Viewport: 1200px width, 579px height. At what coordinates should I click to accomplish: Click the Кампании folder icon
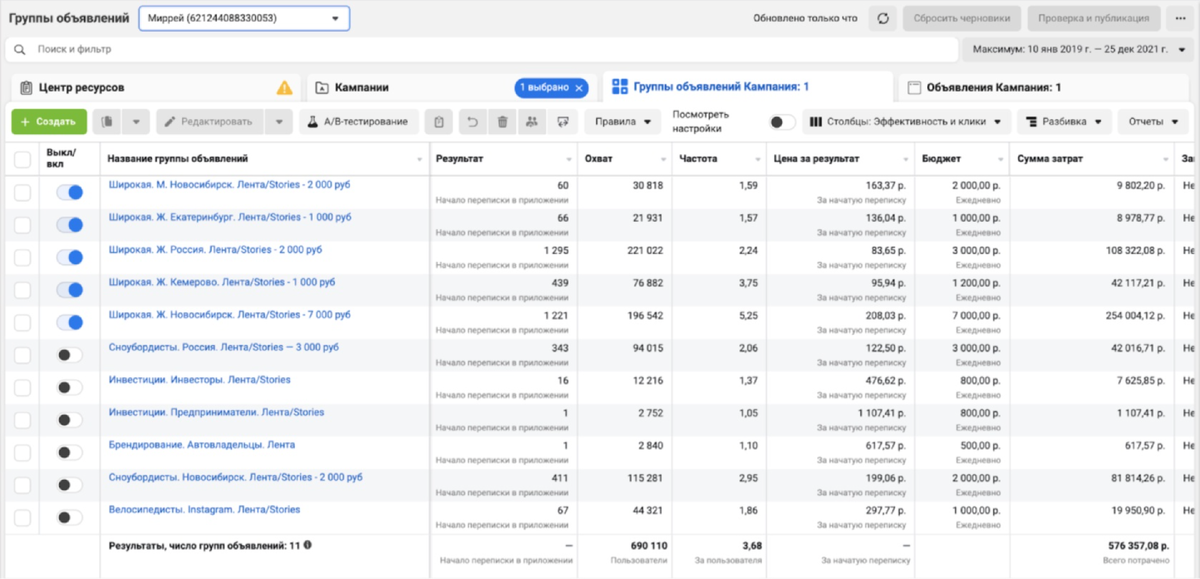[322, 88]
